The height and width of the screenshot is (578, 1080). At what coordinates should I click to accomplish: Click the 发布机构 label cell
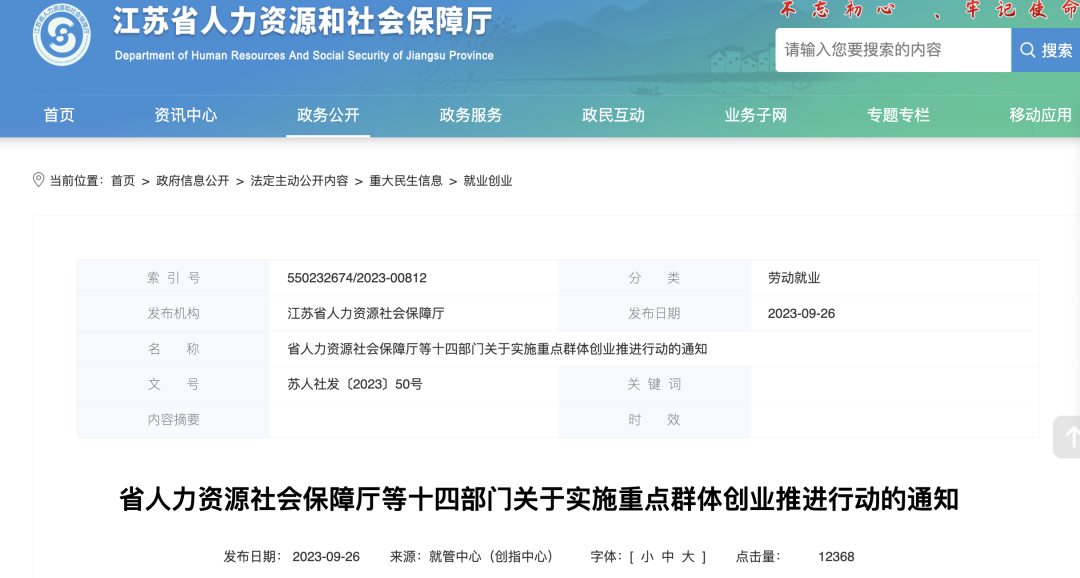[174, 313]
